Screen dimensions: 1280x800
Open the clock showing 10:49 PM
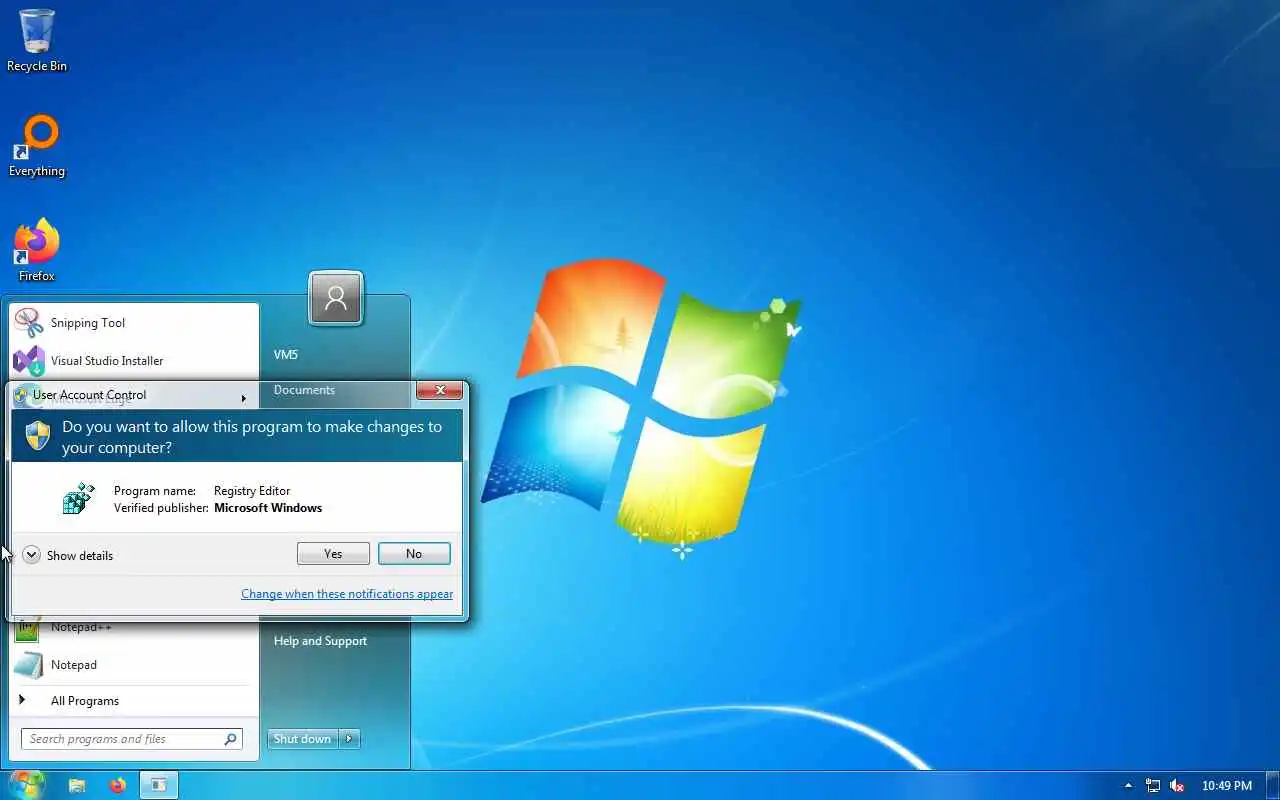tap(1227, 786)
